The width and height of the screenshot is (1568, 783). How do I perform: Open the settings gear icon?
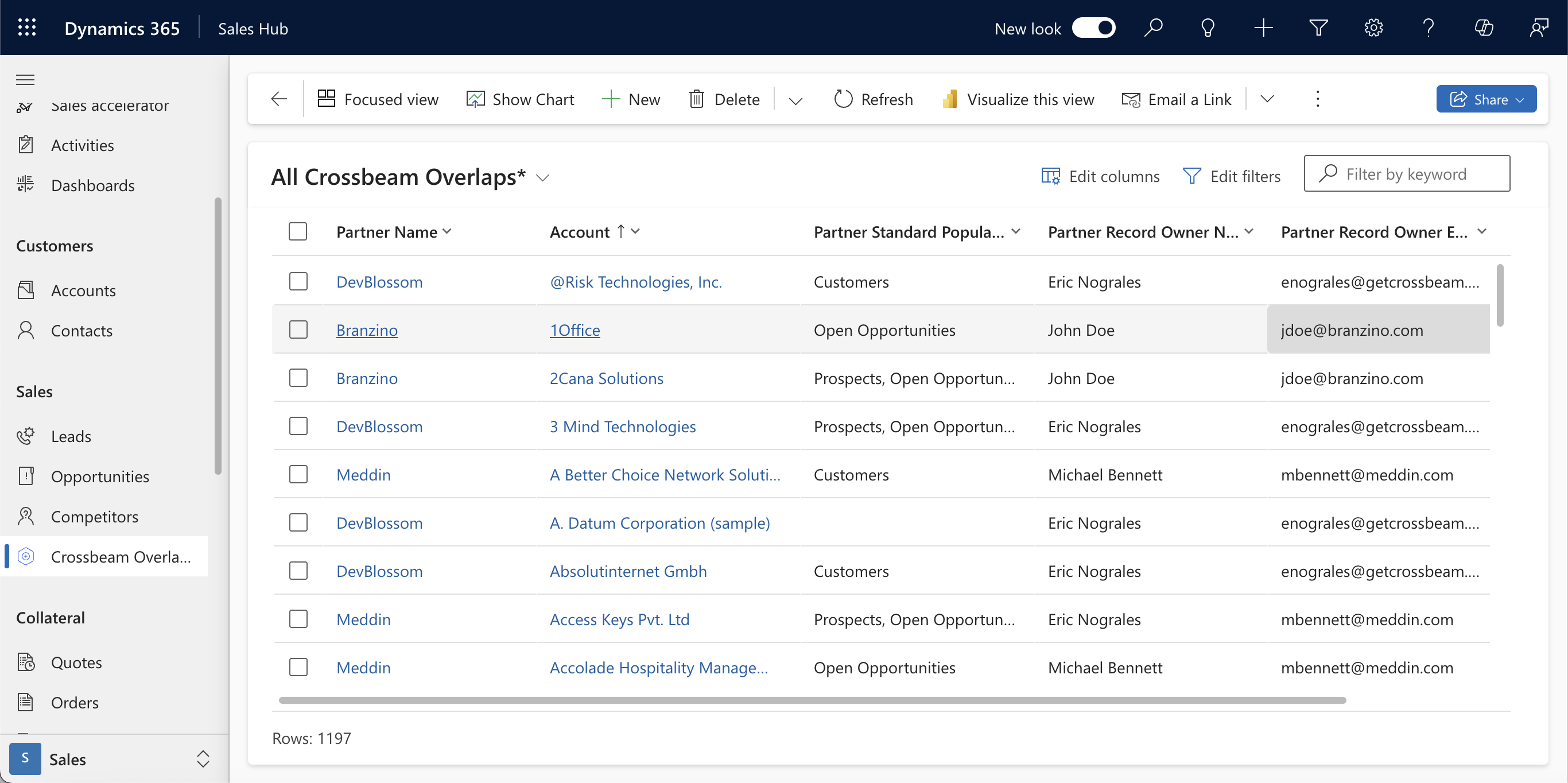1373,28
